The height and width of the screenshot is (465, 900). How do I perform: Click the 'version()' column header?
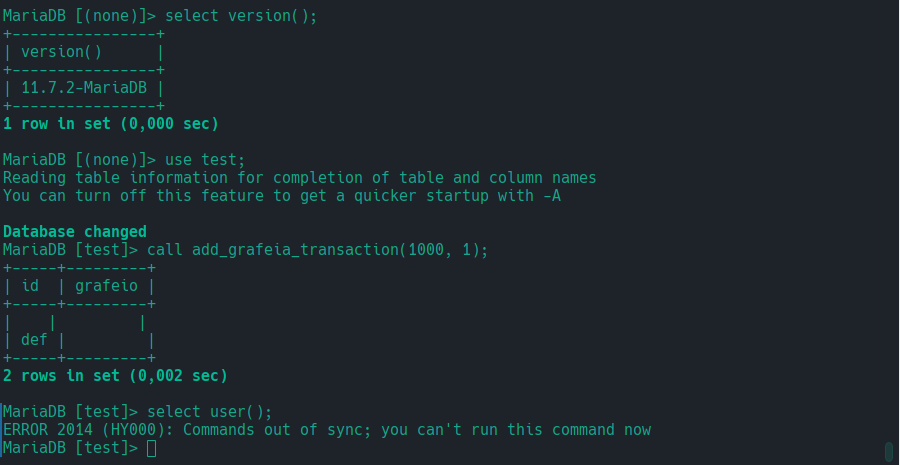[x=61, y=52]
